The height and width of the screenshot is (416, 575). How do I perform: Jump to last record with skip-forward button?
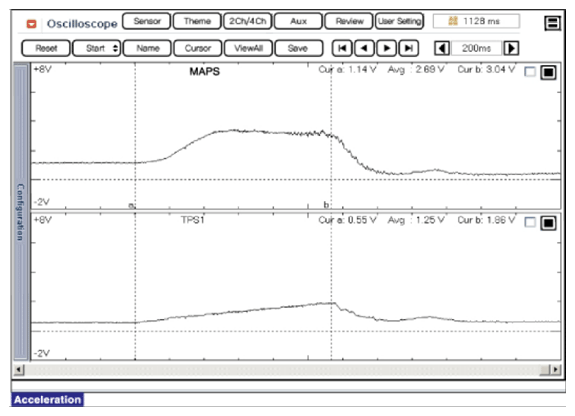(x=409, y=48)
